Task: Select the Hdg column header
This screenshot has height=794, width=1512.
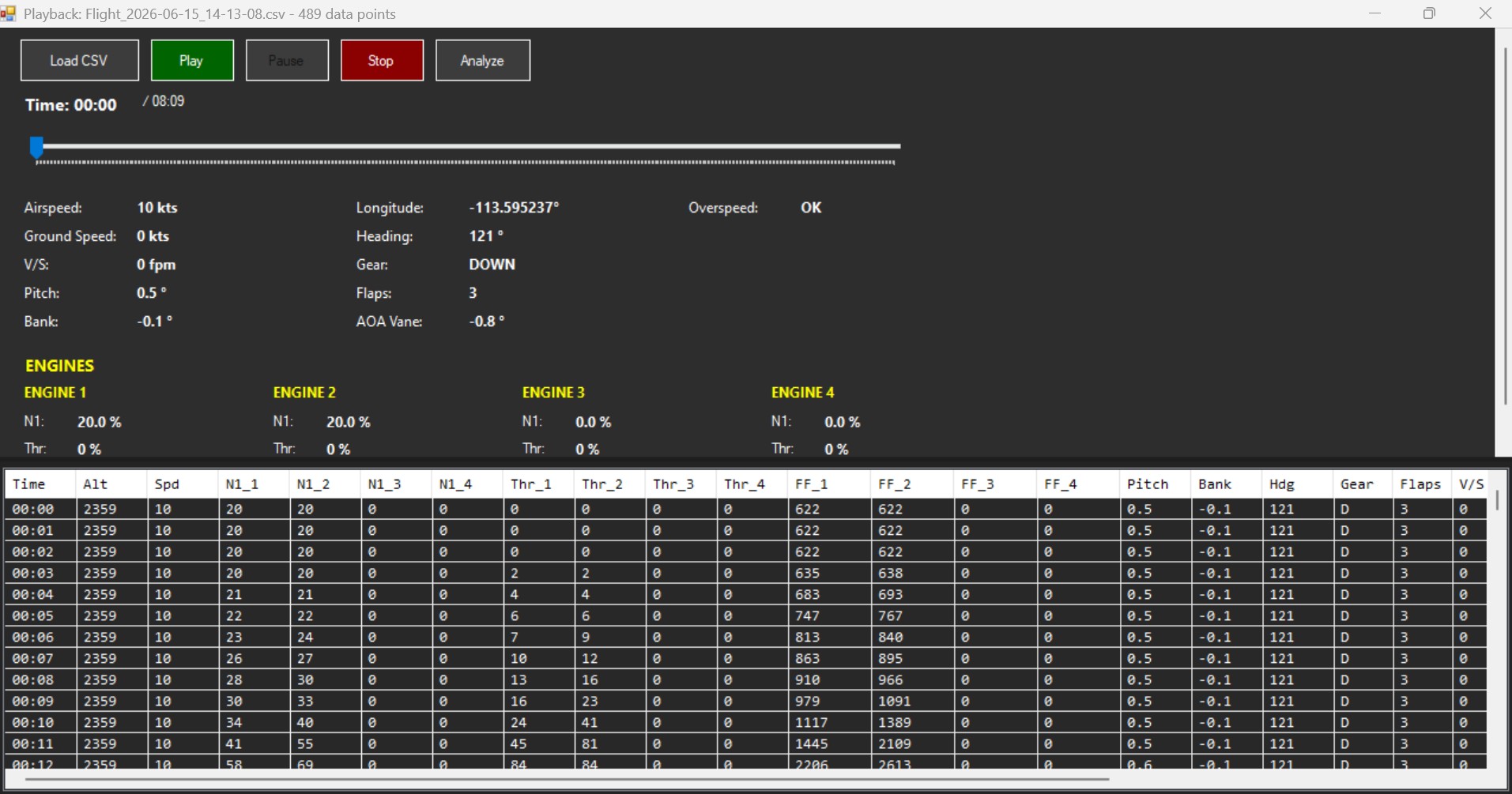Action: point(1298,484)
